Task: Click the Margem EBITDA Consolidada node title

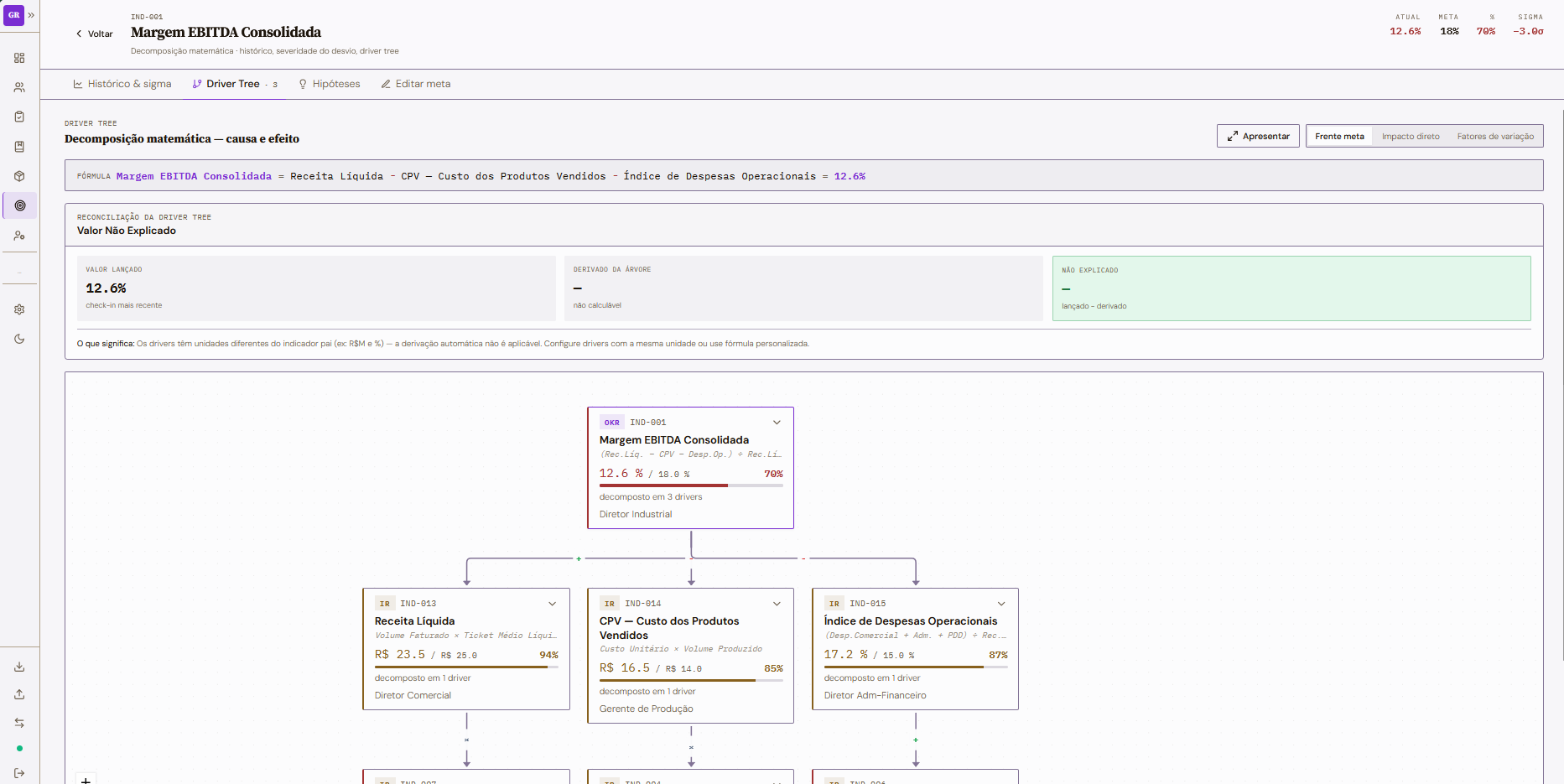Action: [x=674, y=440]
